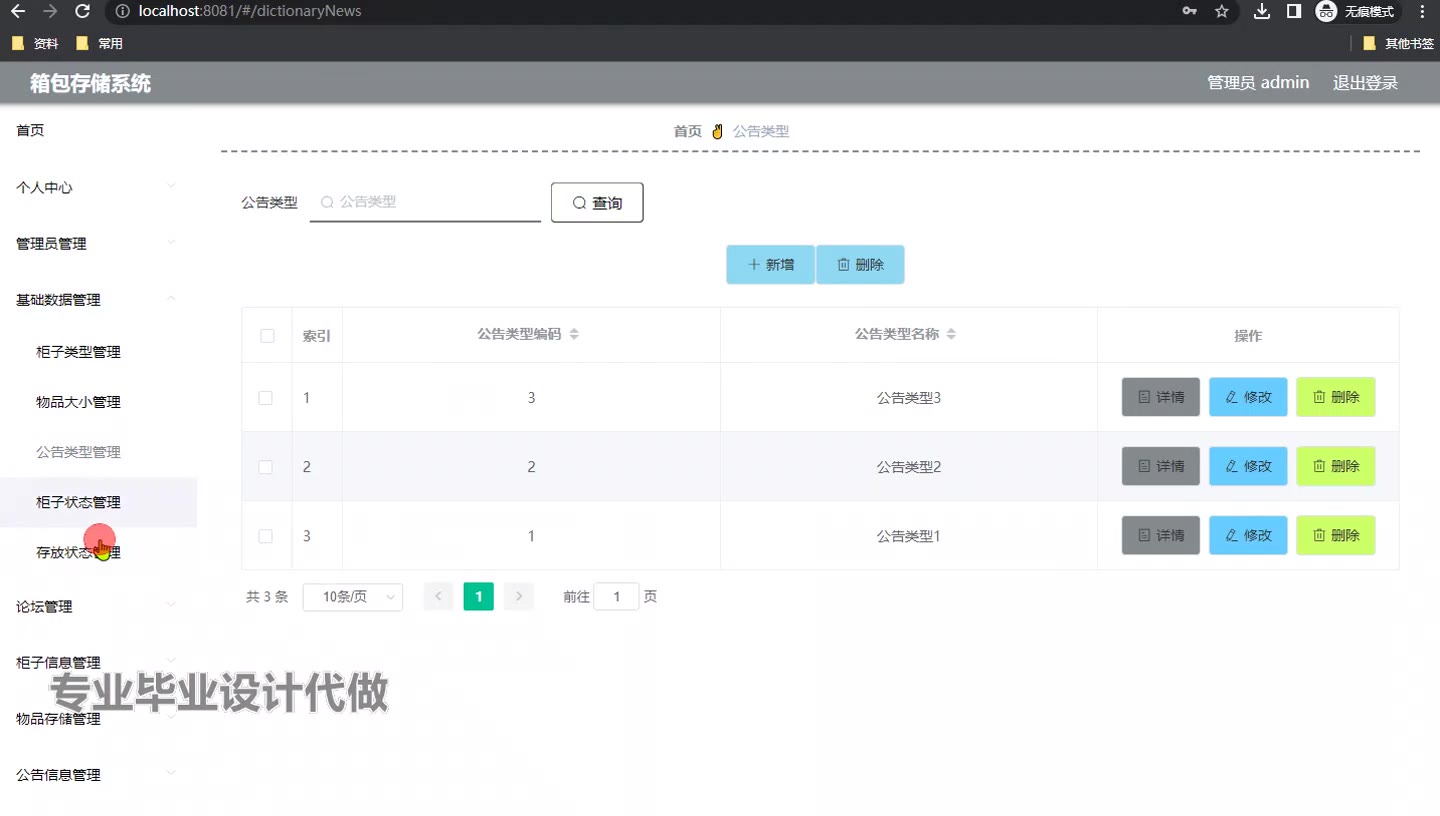Reload the page with the refresh icon
The image size is (1440, 816).
[83, 11]
